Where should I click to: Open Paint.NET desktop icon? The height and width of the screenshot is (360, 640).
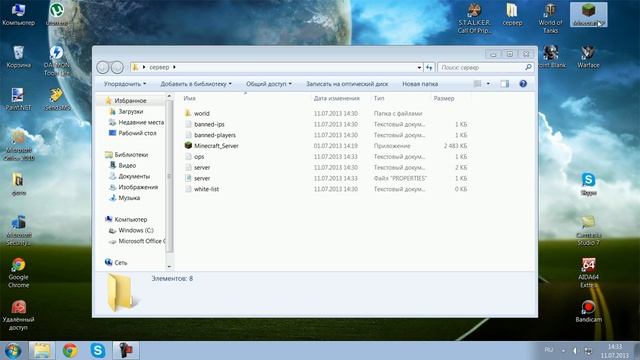18,100
